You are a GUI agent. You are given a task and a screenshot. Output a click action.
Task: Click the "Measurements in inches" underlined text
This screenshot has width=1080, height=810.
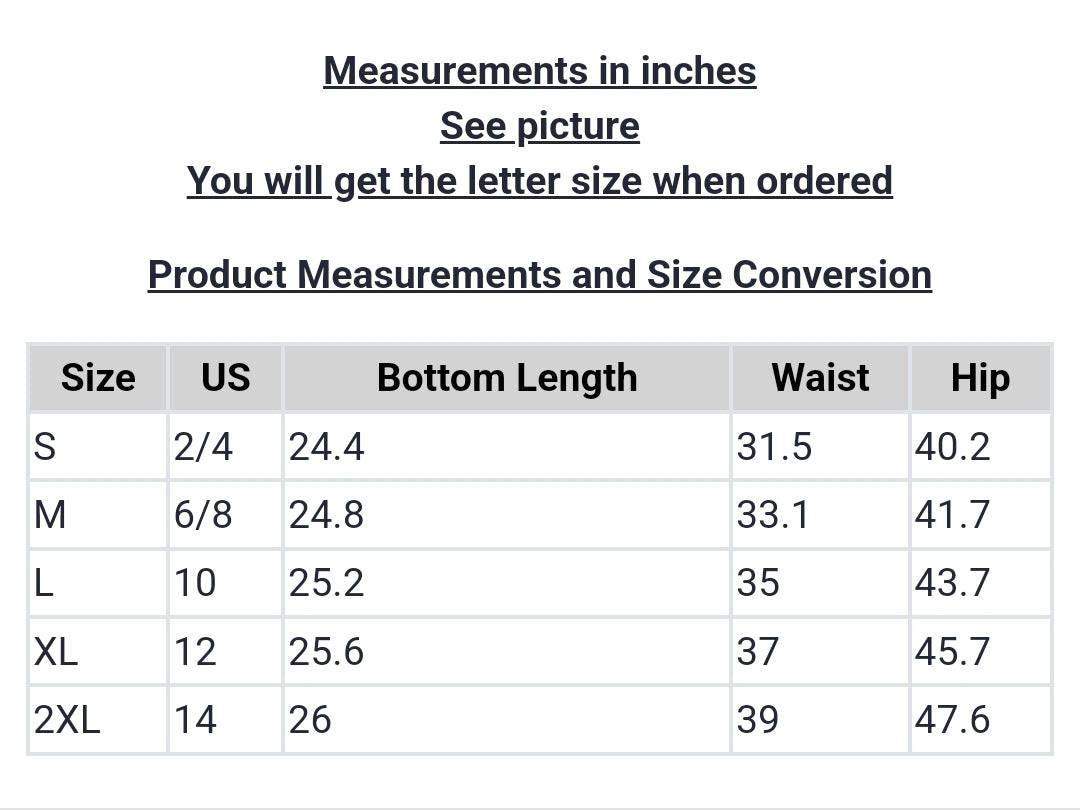pyautogui.click(x=540, y=71)
